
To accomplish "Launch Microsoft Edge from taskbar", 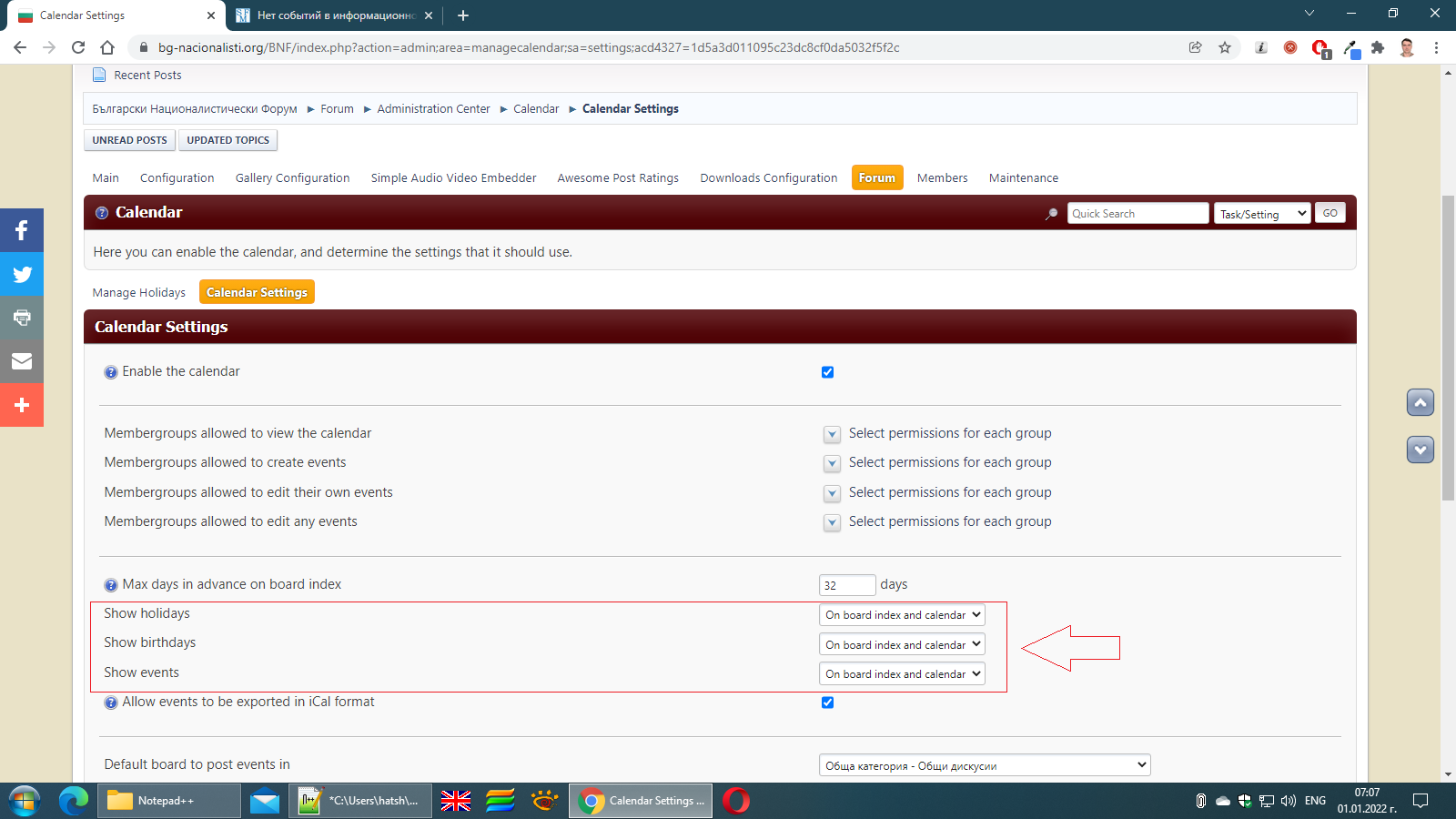I will pyautogui.click(x=74, y=801).
